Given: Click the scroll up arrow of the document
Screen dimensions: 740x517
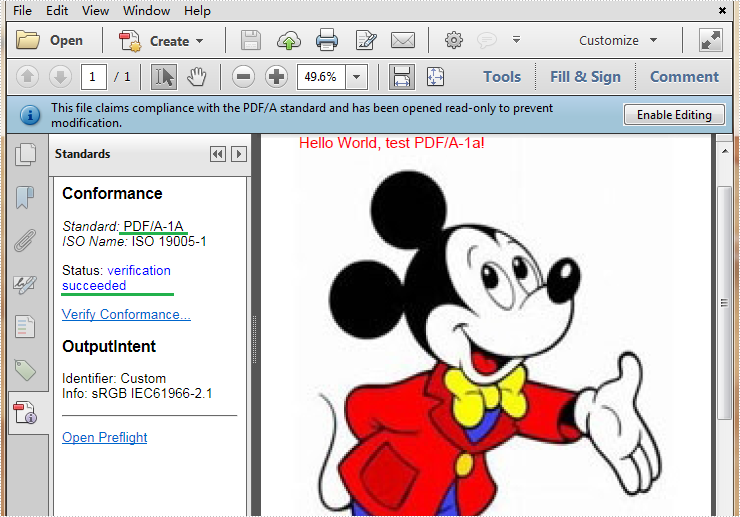Looking at the screenshot, I should (x=725, y=151).
